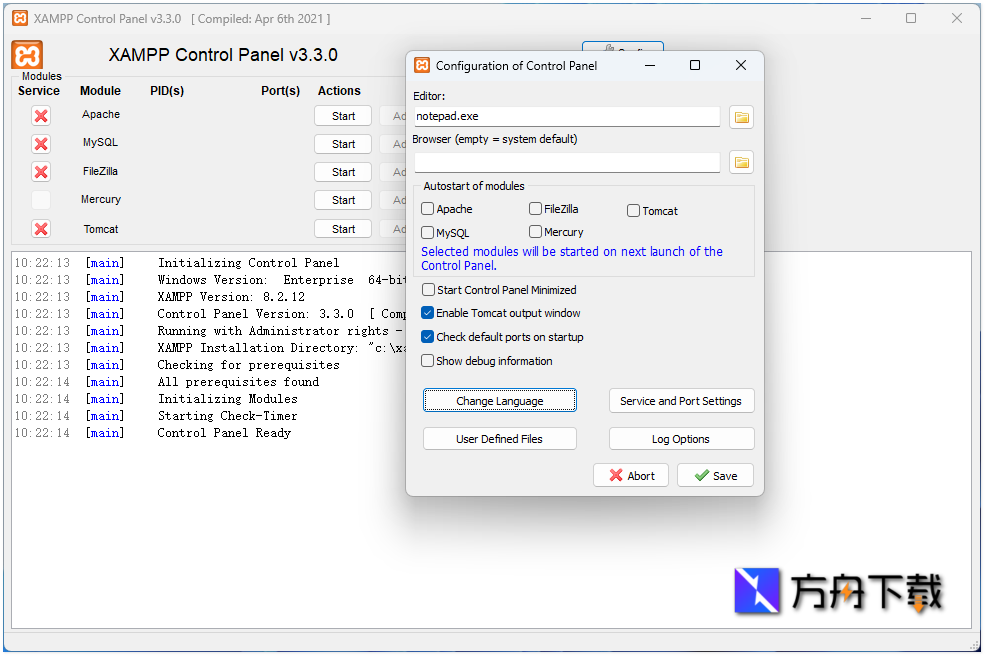Click the MySQL service red X icon
This screenshot has width=985, height=656.
(41, 144)
